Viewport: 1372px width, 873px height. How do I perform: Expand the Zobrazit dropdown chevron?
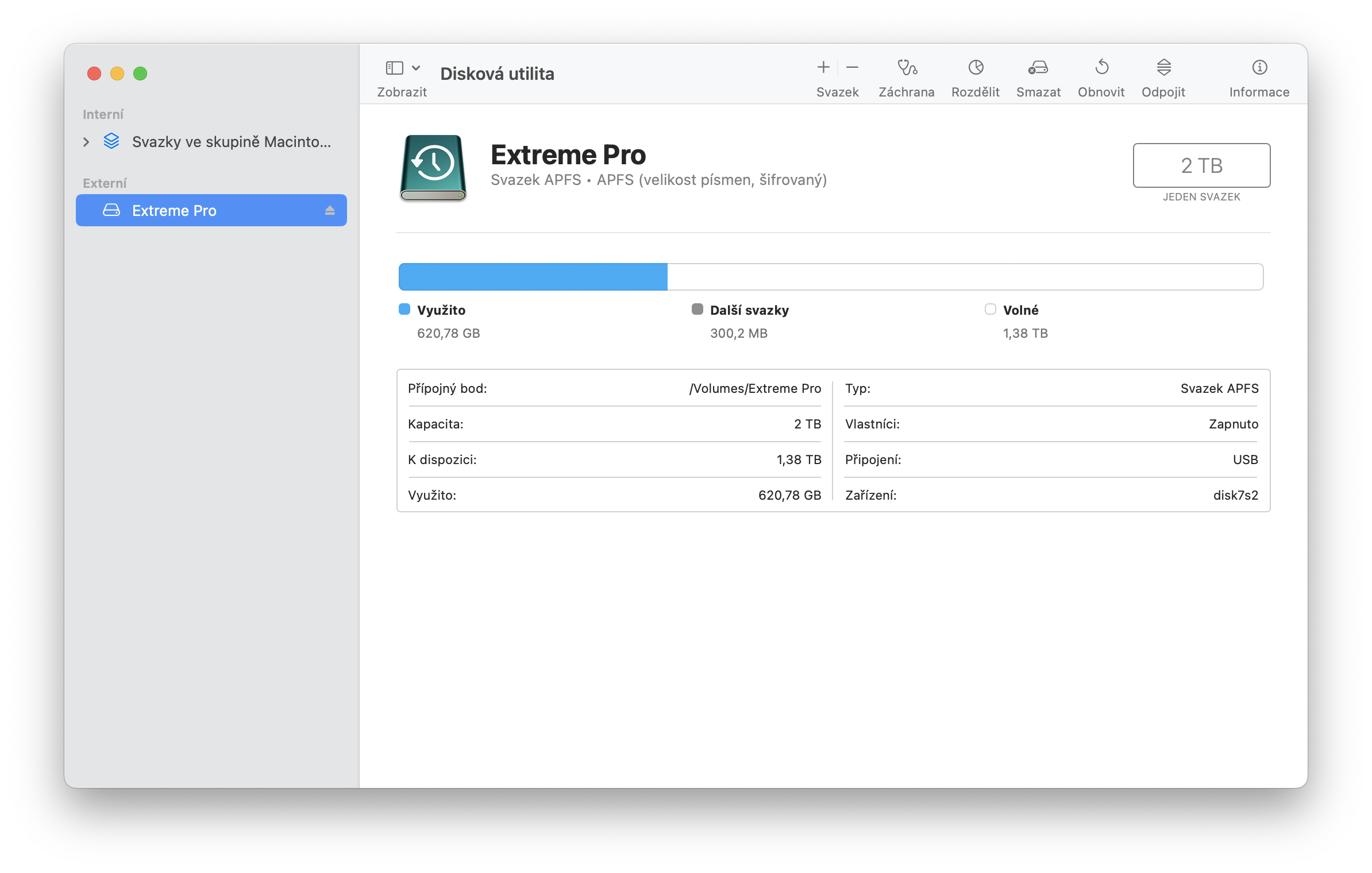417,68
